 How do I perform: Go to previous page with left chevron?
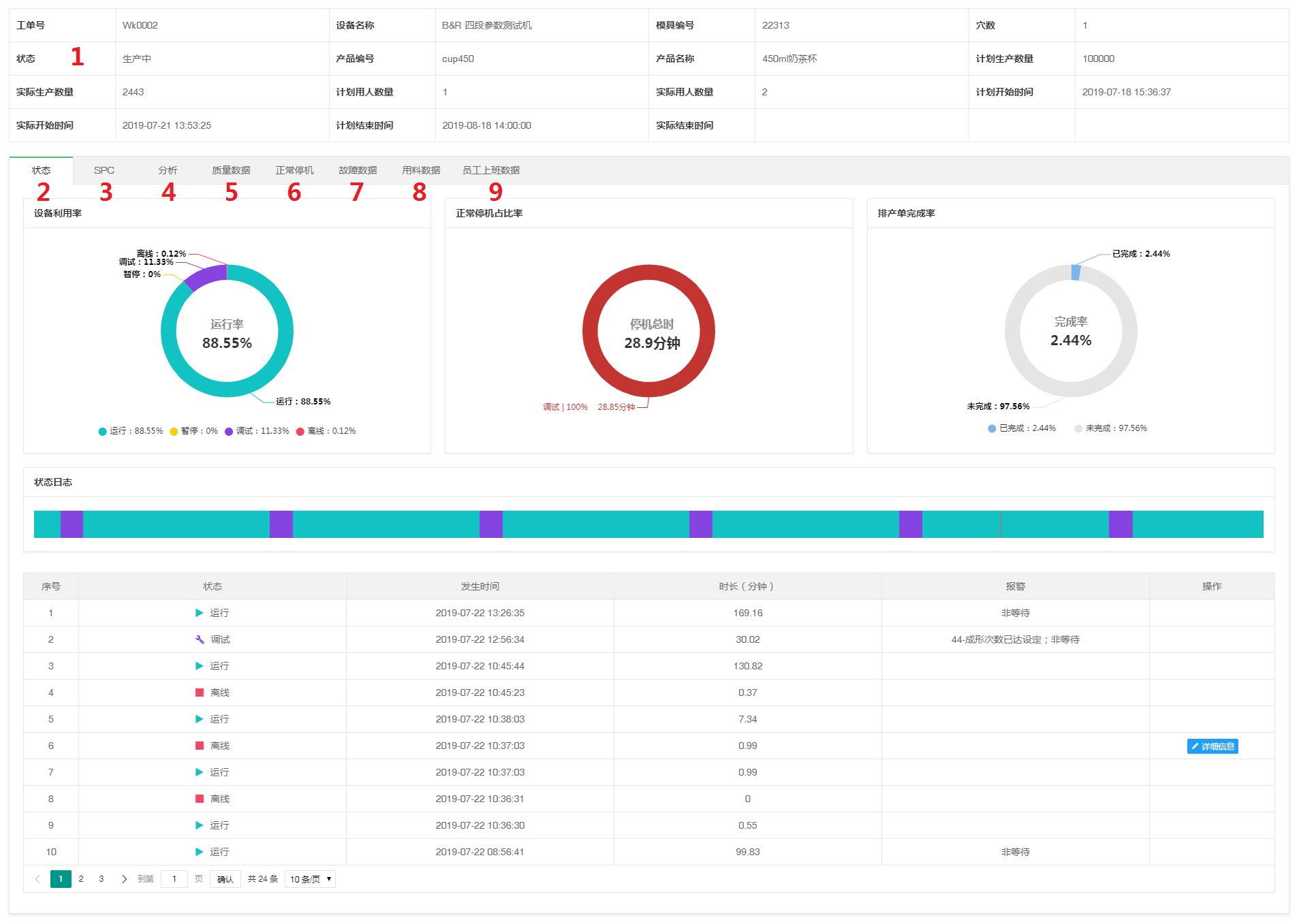tap(37, 879)
